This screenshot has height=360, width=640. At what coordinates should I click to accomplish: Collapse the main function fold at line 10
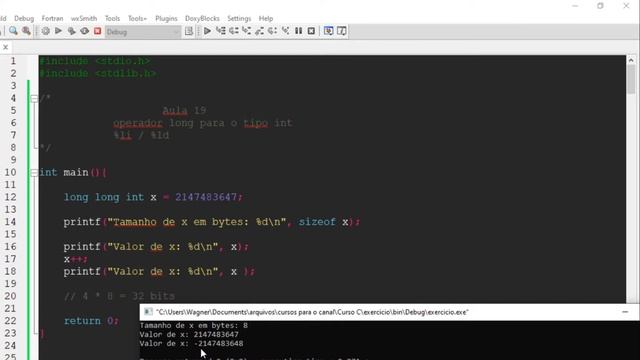pos(34,173)
